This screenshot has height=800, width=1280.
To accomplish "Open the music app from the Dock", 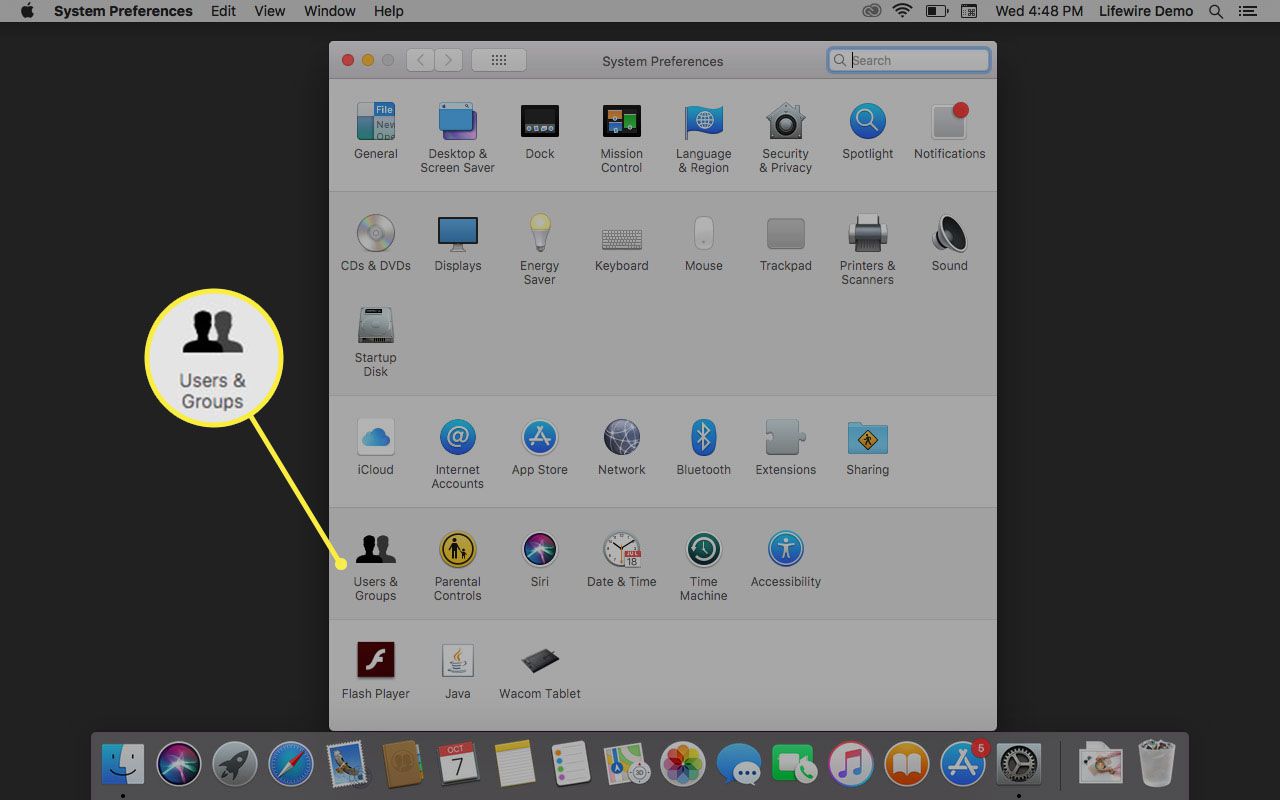I will pos(851,764).
